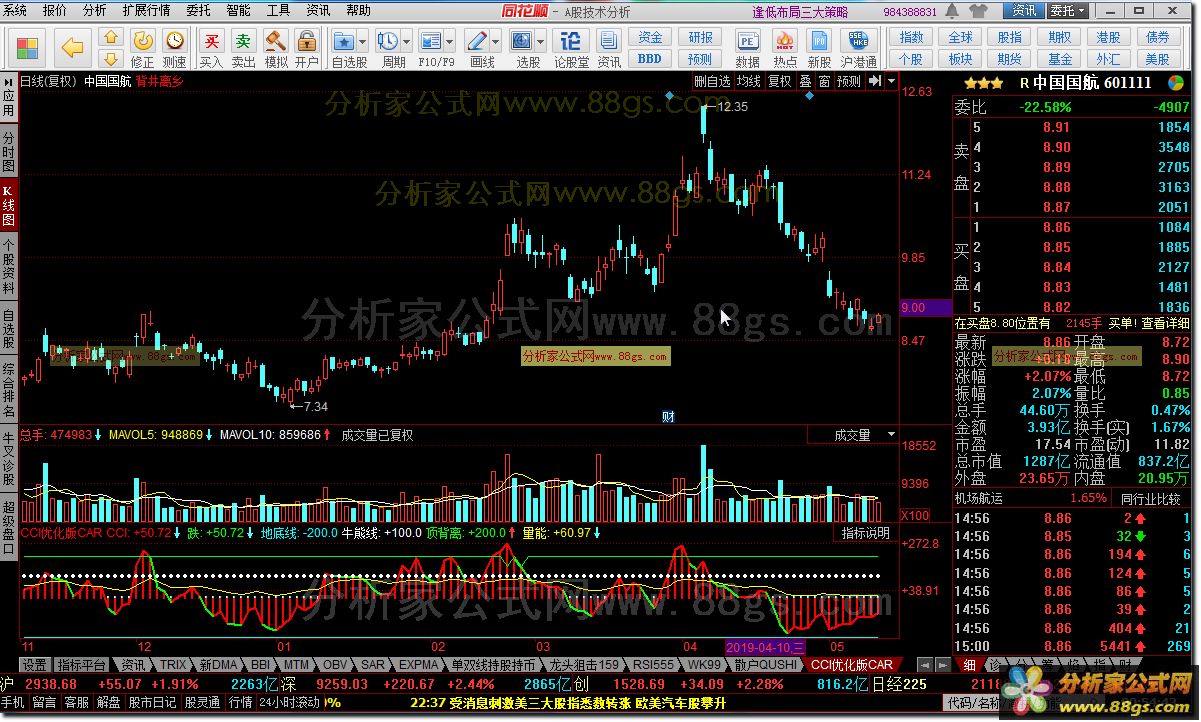Open the IPO 新股 icon
This screenshot has width=1201, height=722.
point(819,47)
